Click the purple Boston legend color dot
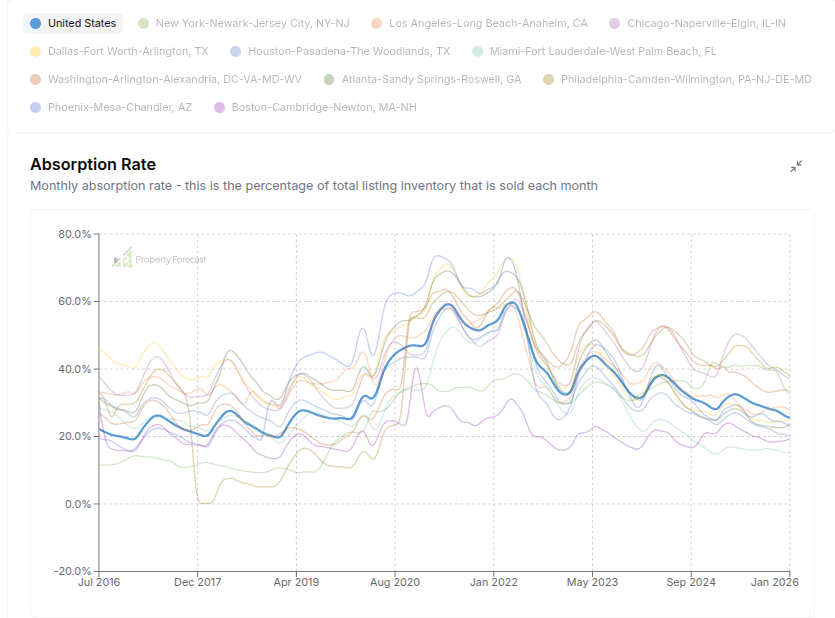Viewport: 835px width, 618px height. coord(219,108)
